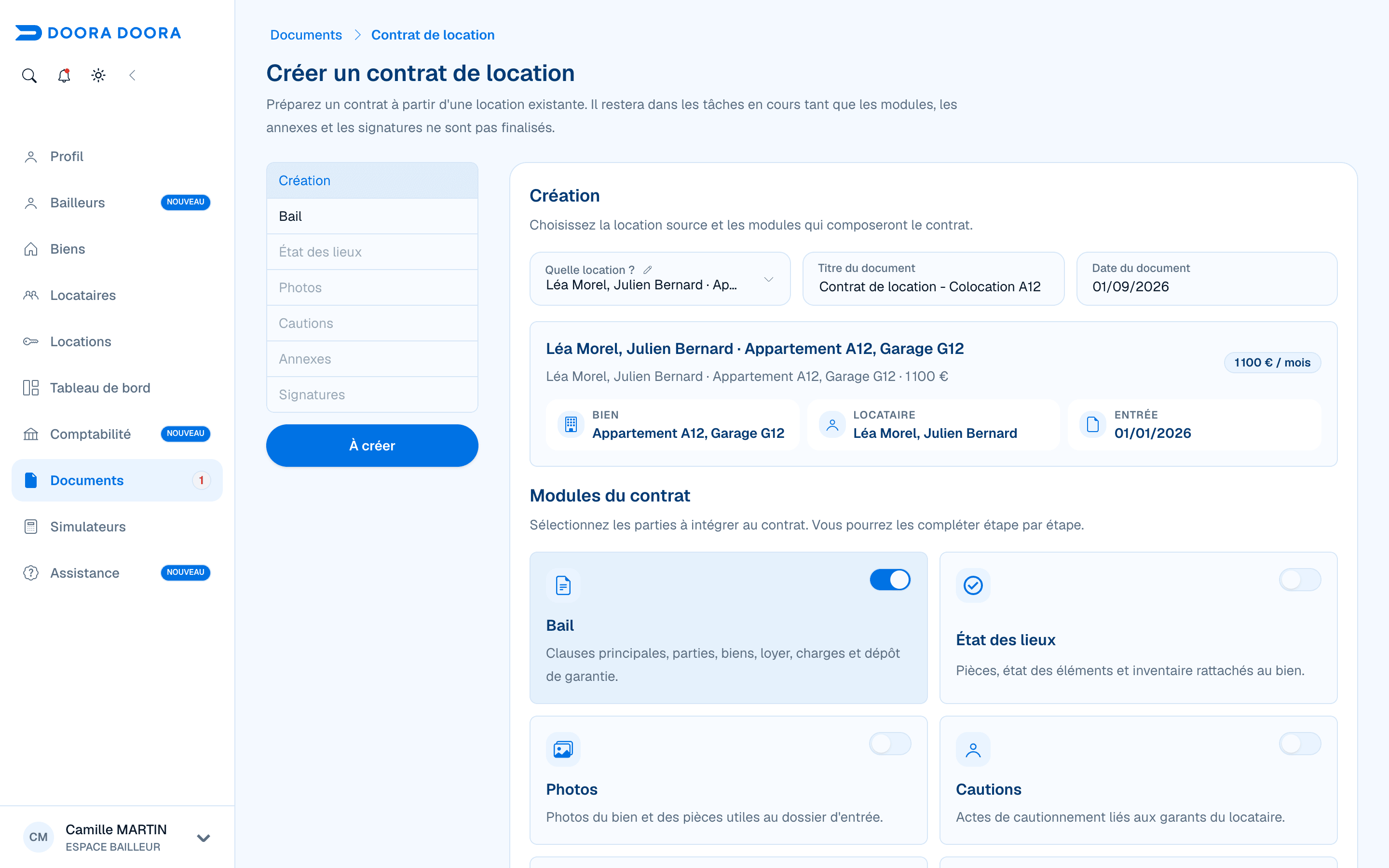Click the À créer button

[x=372, y=446]
